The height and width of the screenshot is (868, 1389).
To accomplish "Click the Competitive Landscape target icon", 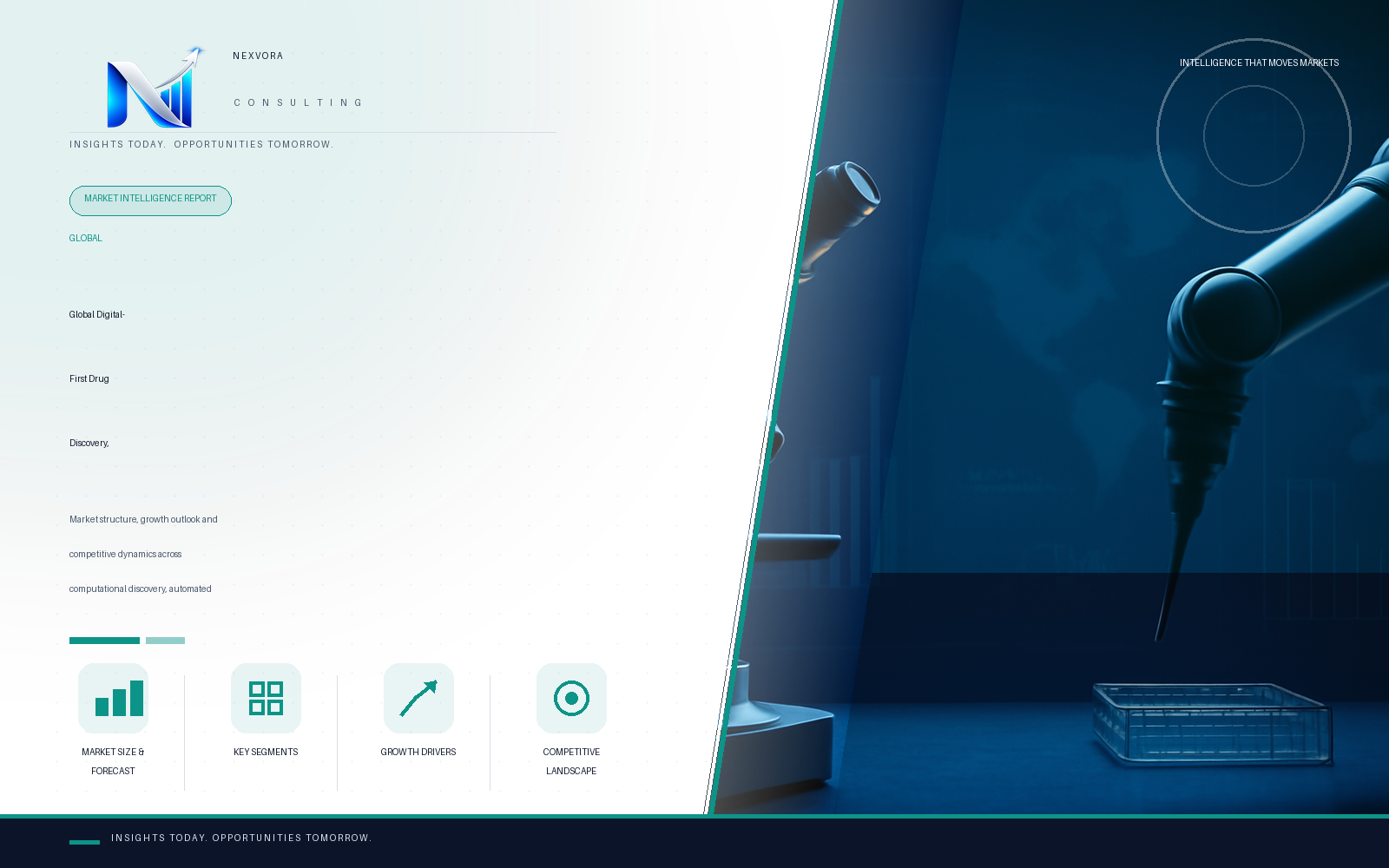I will click(571, 698).
